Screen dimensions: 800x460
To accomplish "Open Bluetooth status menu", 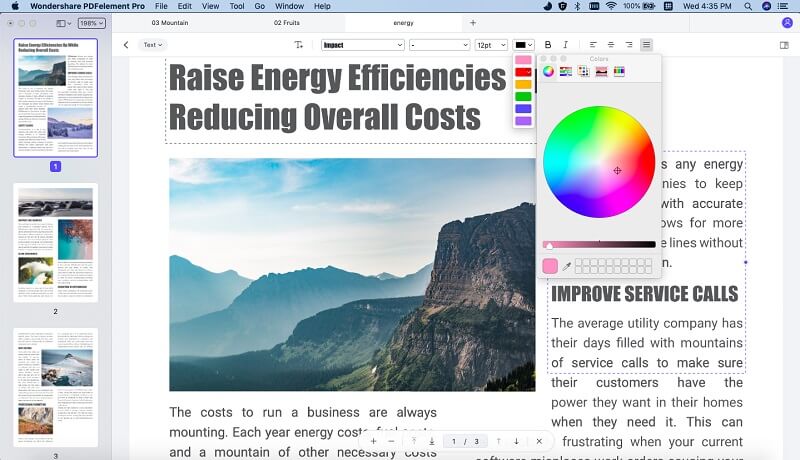I will coord(578,6).
